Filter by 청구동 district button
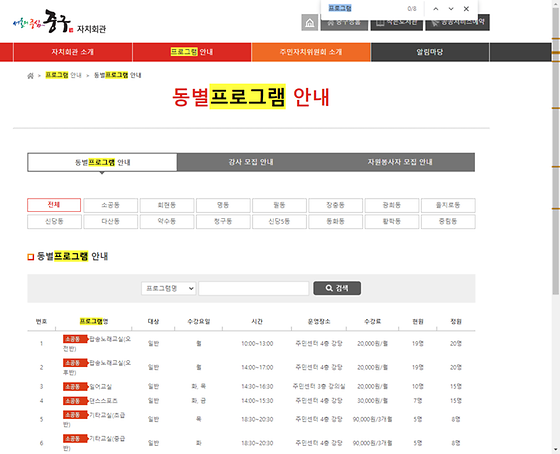Image resolution: width=560 pixels, height=454 pixels. 223,221
